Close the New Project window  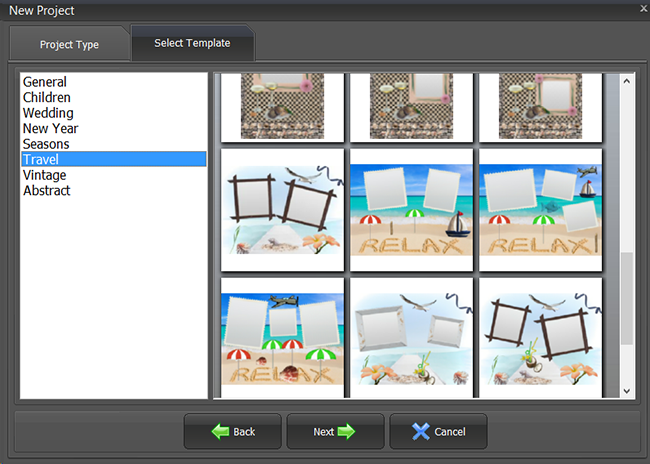tap(644, 8)
